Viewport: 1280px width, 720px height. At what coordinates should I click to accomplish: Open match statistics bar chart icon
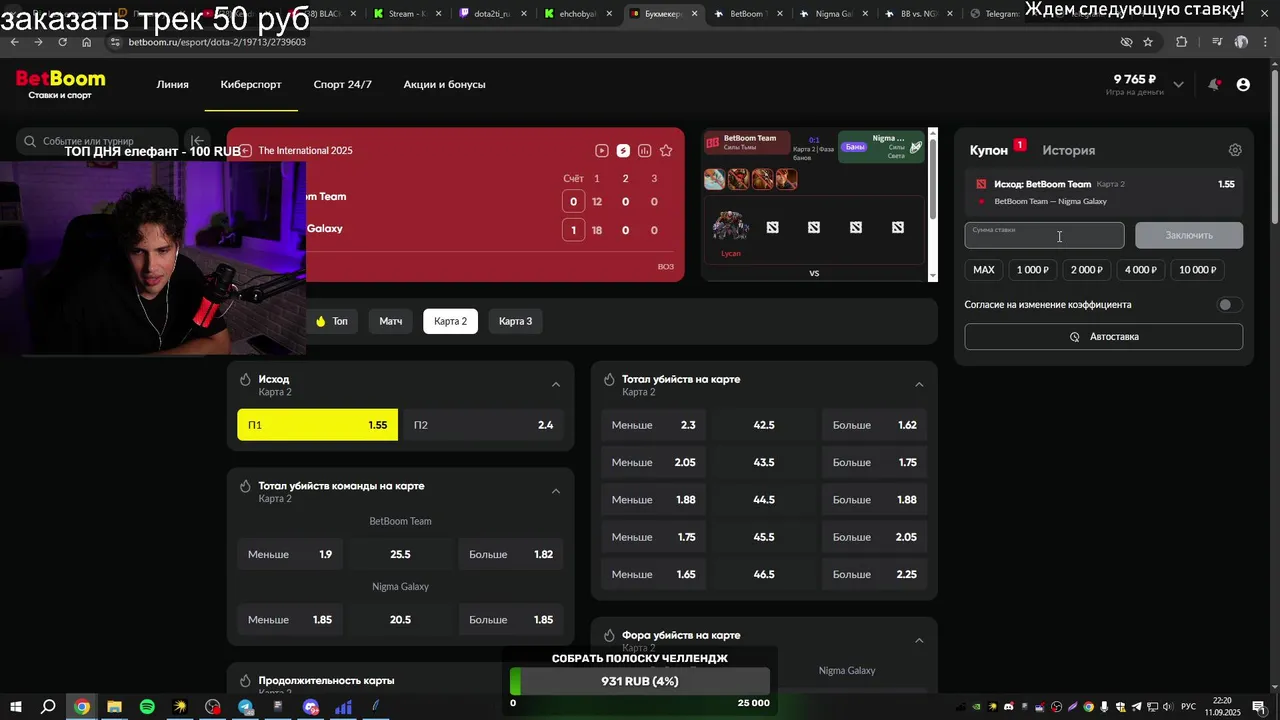(645, 151)
